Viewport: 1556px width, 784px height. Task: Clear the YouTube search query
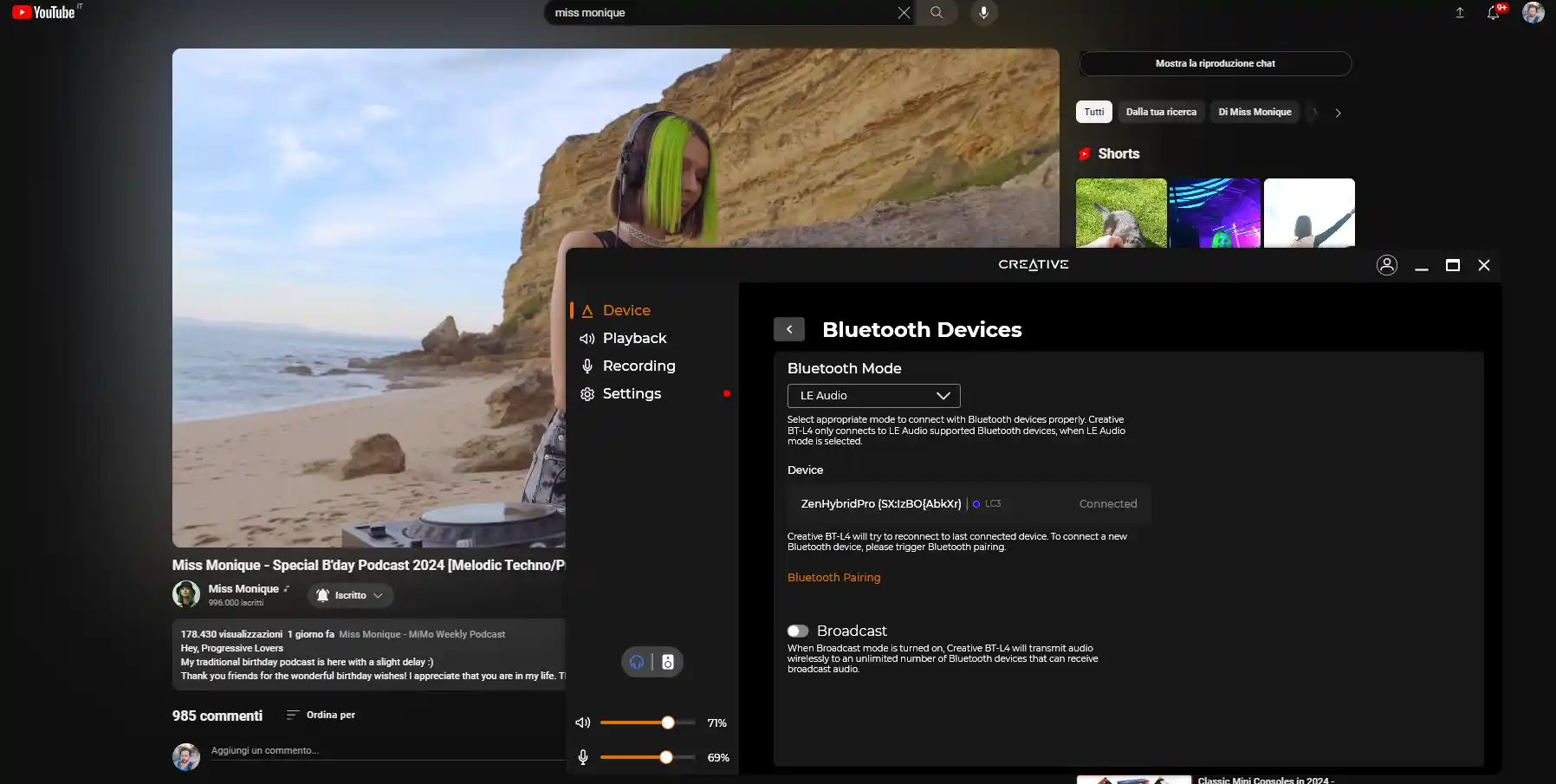click(x=904, y=12)
